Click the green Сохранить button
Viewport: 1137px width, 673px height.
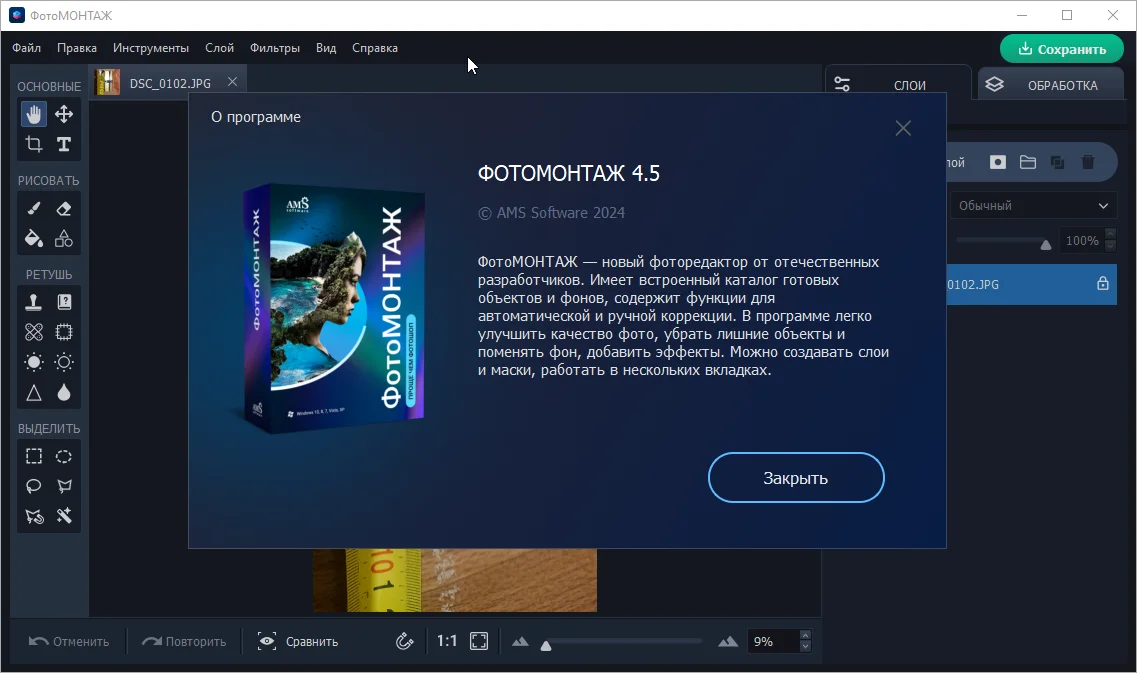pyautogui.click(x=1061, y=49)
